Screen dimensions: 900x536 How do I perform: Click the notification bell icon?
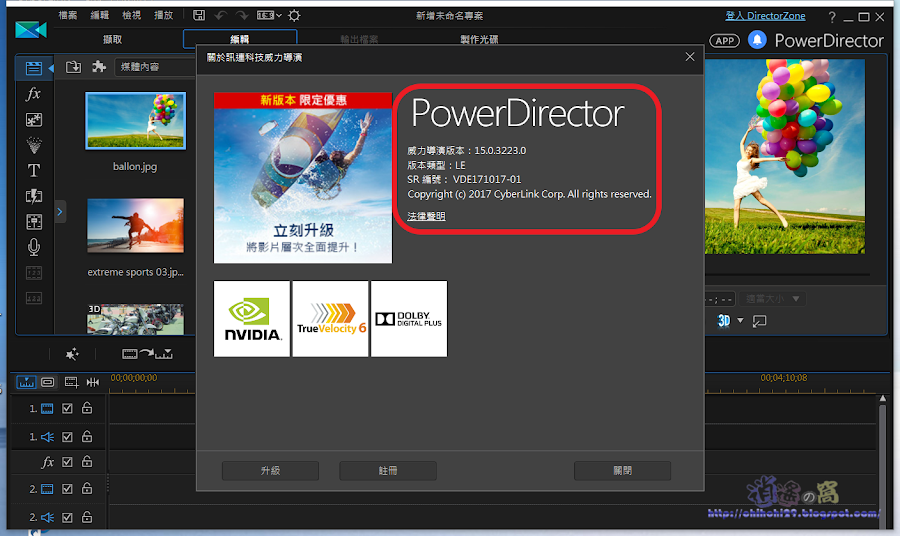click(757, 40)
